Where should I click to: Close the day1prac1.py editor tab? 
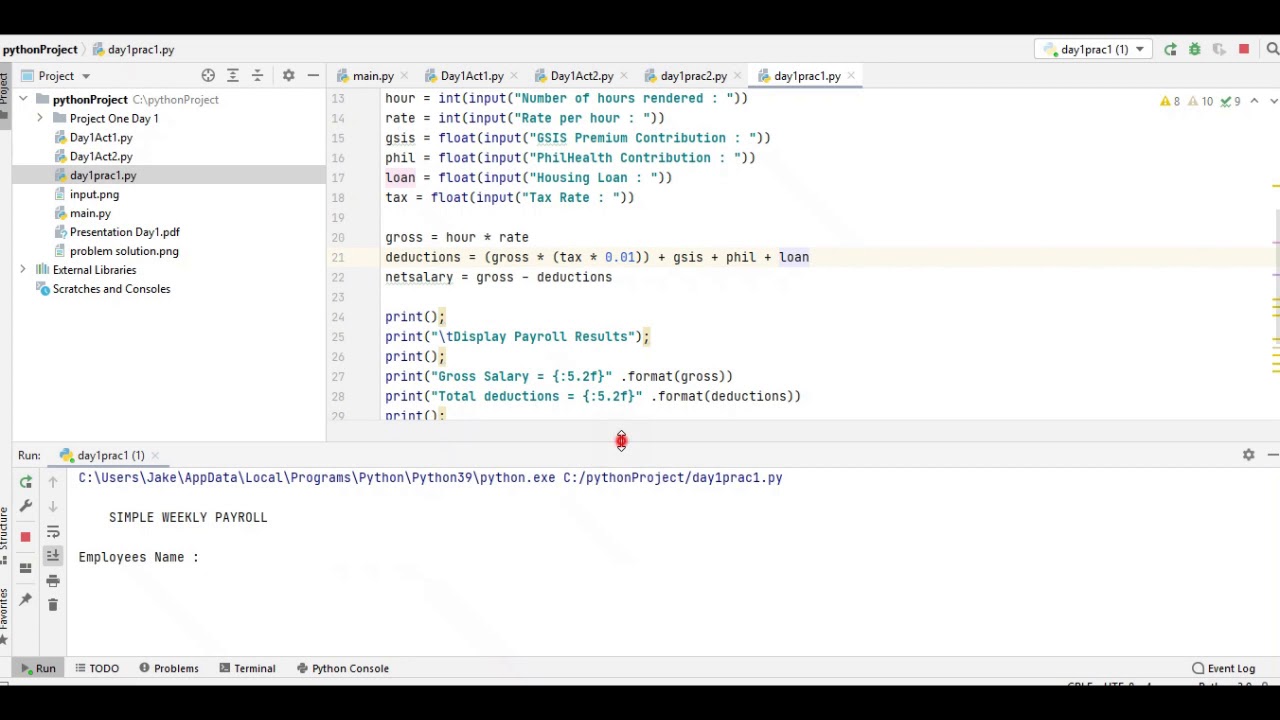click(x=851, y=76)
